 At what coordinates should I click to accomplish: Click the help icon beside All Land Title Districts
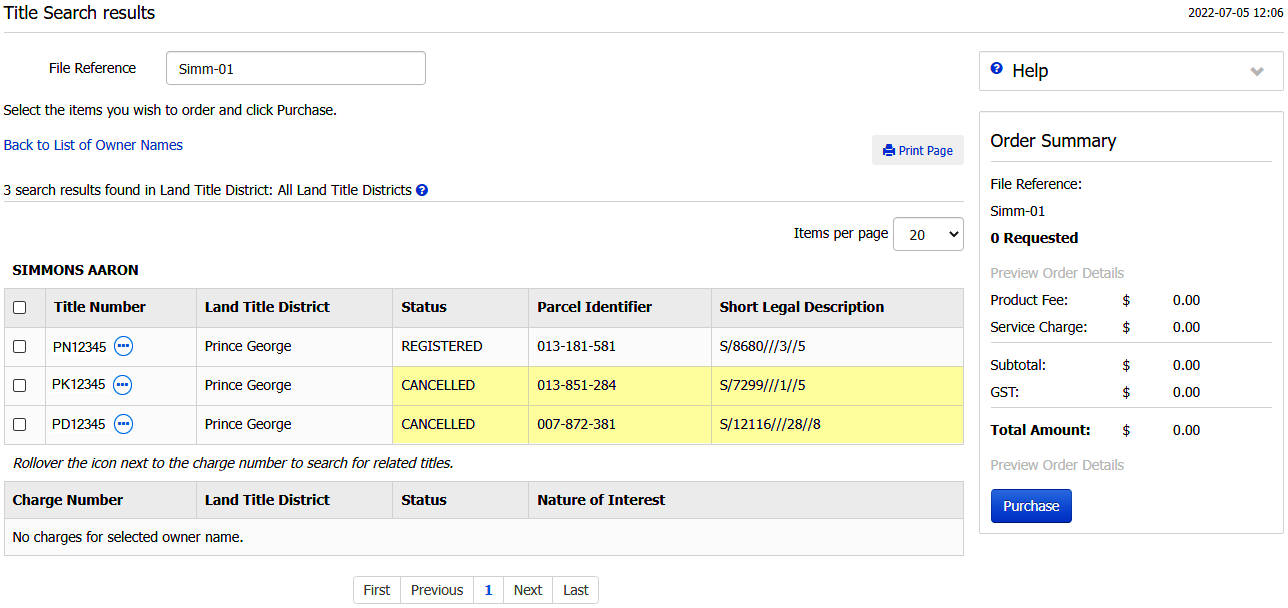[x=422, y=190]
